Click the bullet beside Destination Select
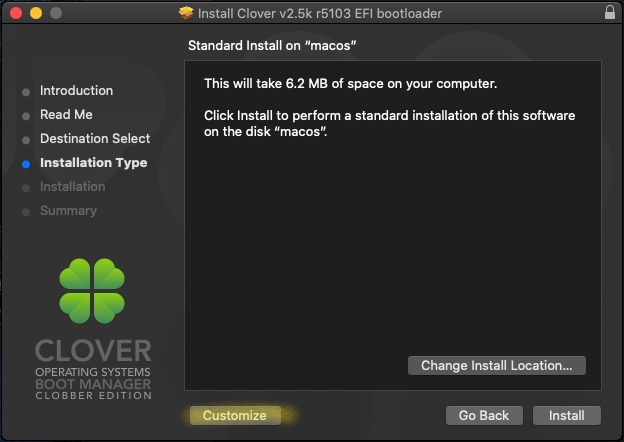 tap(26, 140)
